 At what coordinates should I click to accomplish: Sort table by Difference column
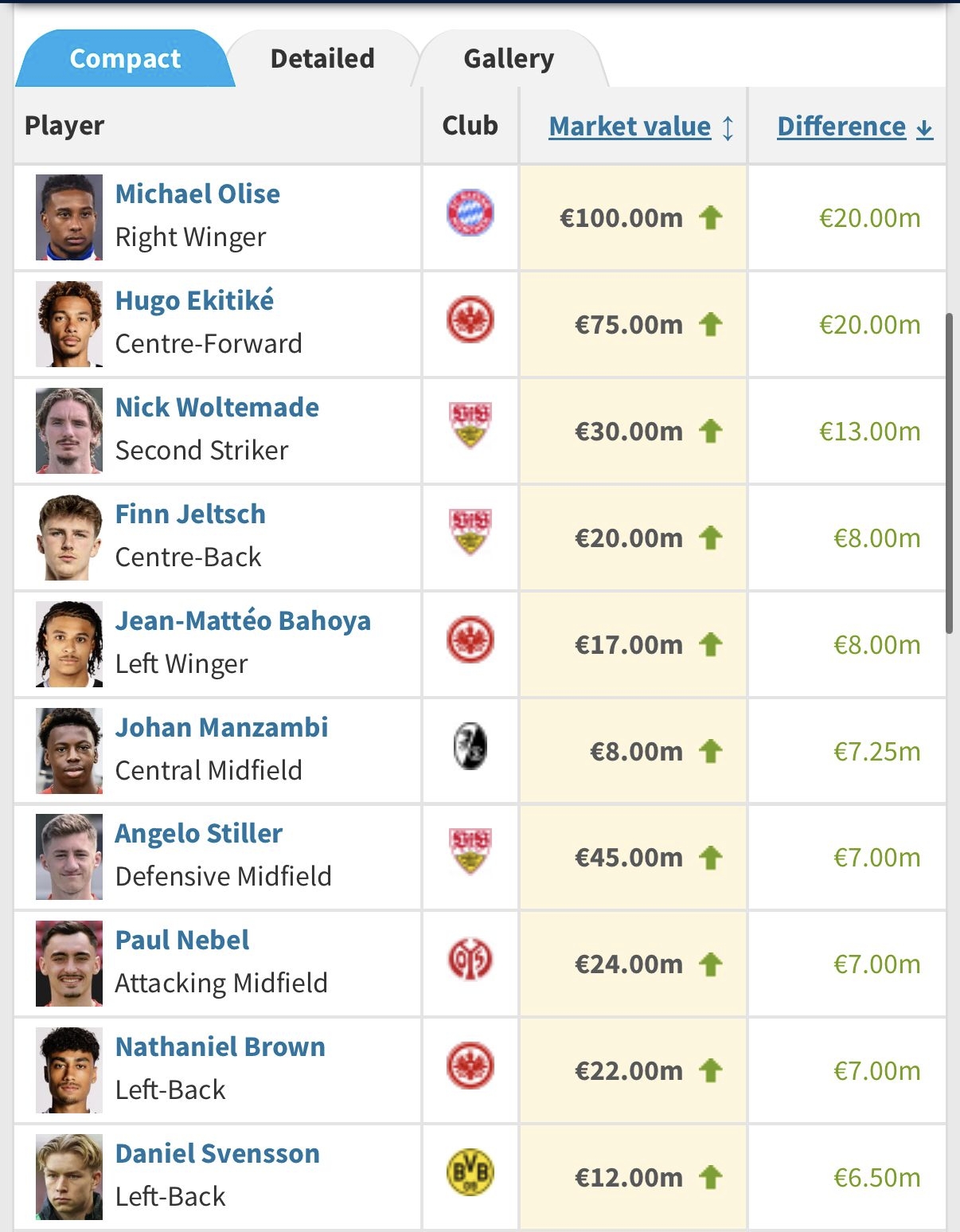[x=841, y=127]
